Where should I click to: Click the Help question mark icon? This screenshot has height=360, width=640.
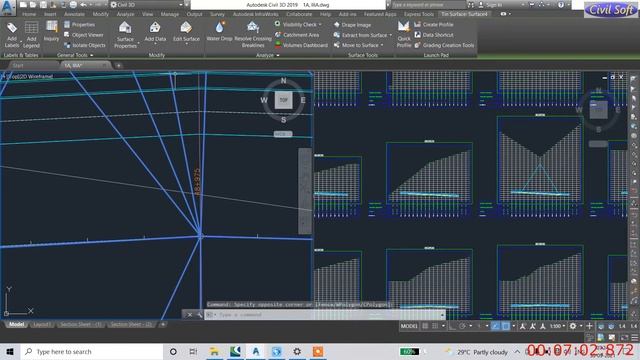pos(561,5)
